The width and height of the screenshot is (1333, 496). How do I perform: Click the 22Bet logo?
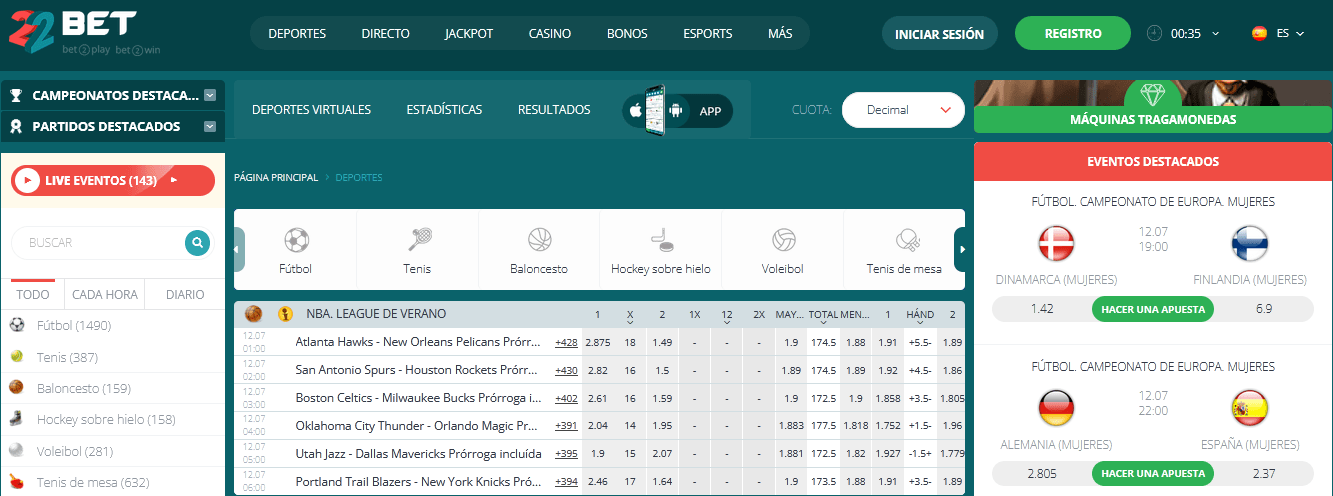tap(72, 33)
